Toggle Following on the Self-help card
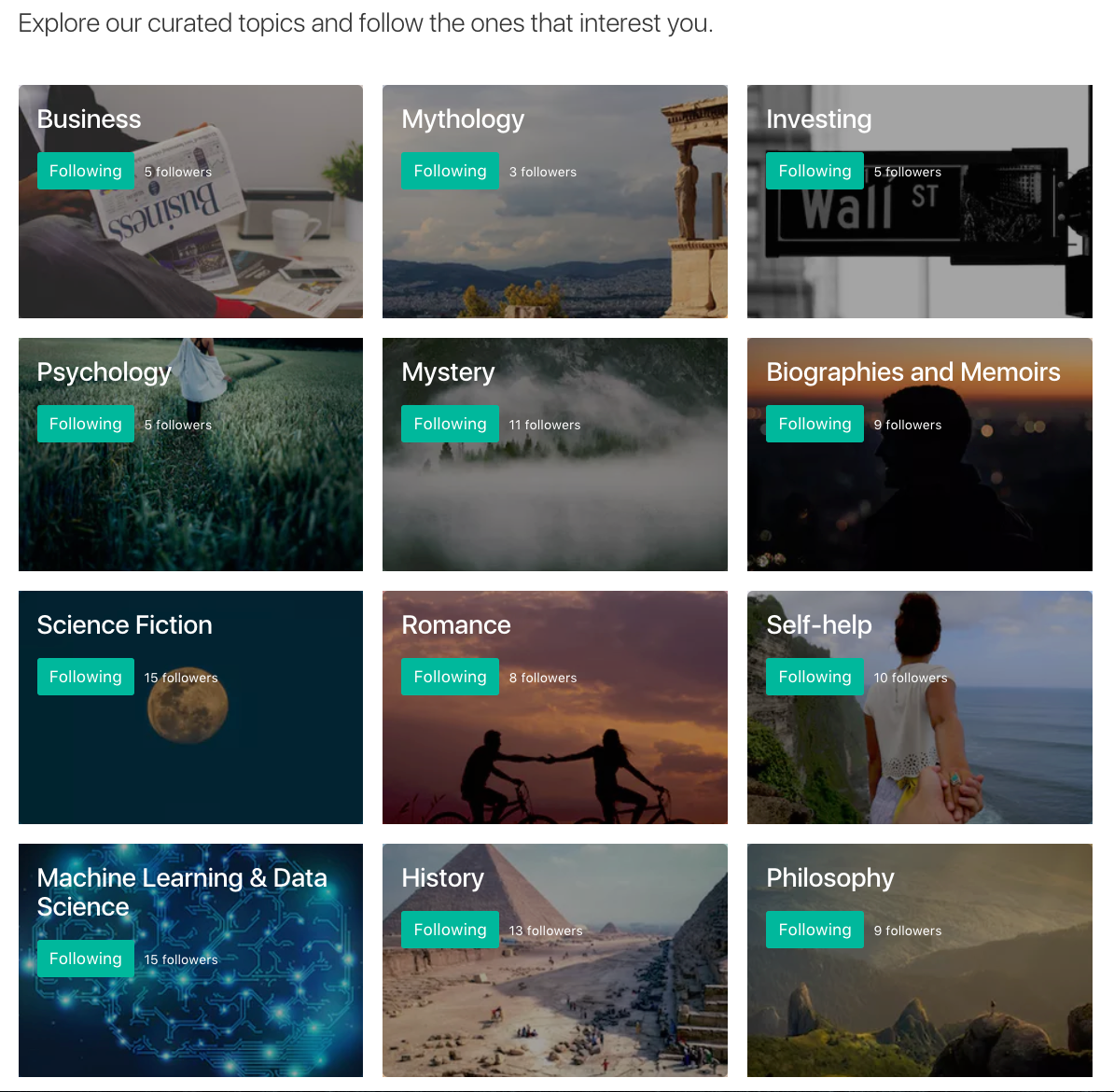 pyautogui.click(x=815, y=677)
